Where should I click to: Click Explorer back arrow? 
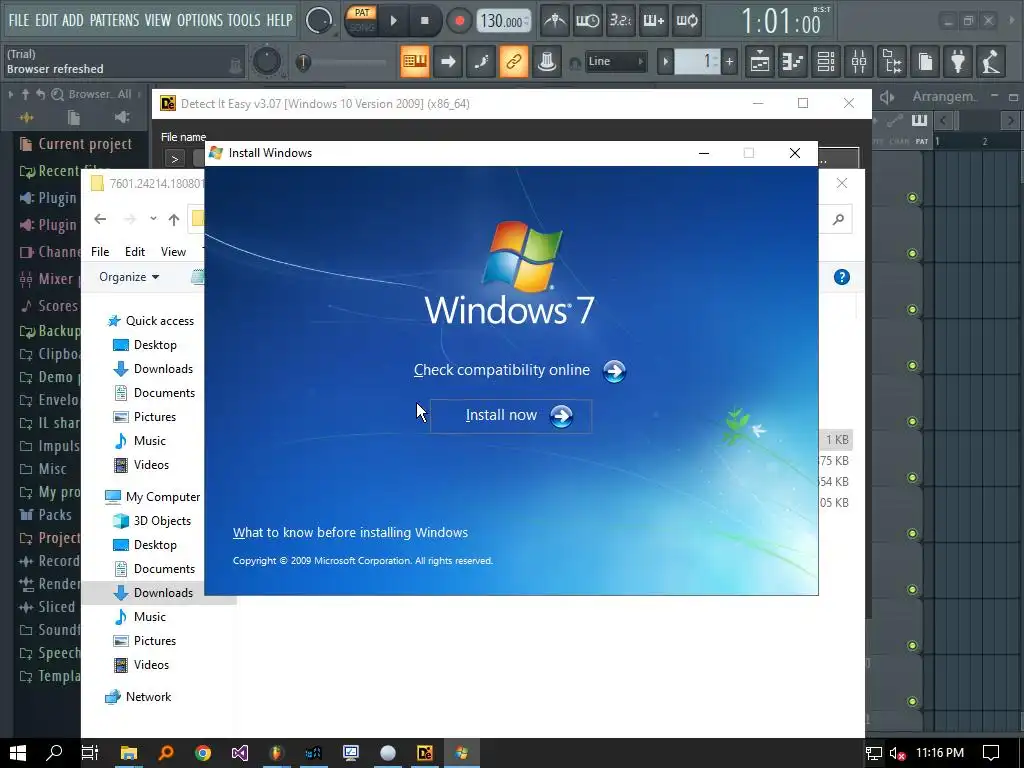click(100, 219)
